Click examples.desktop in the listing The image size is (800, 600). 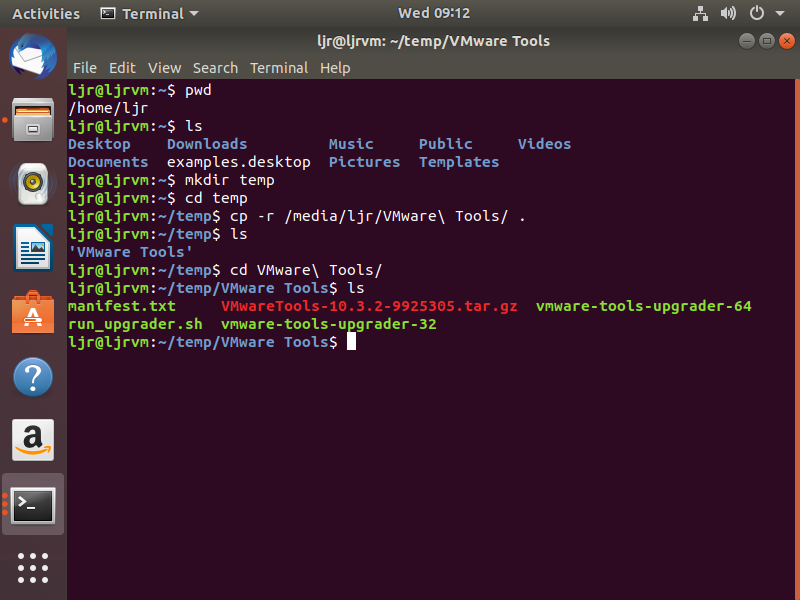click(239, 162)
